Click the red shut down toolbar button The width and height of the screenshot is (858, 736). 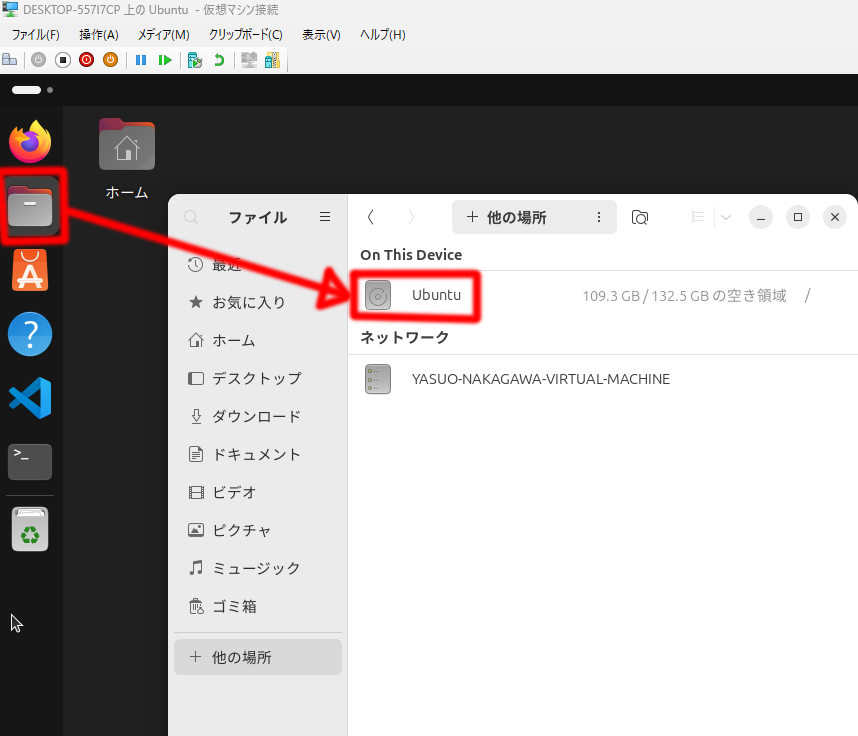coord(86,60)
